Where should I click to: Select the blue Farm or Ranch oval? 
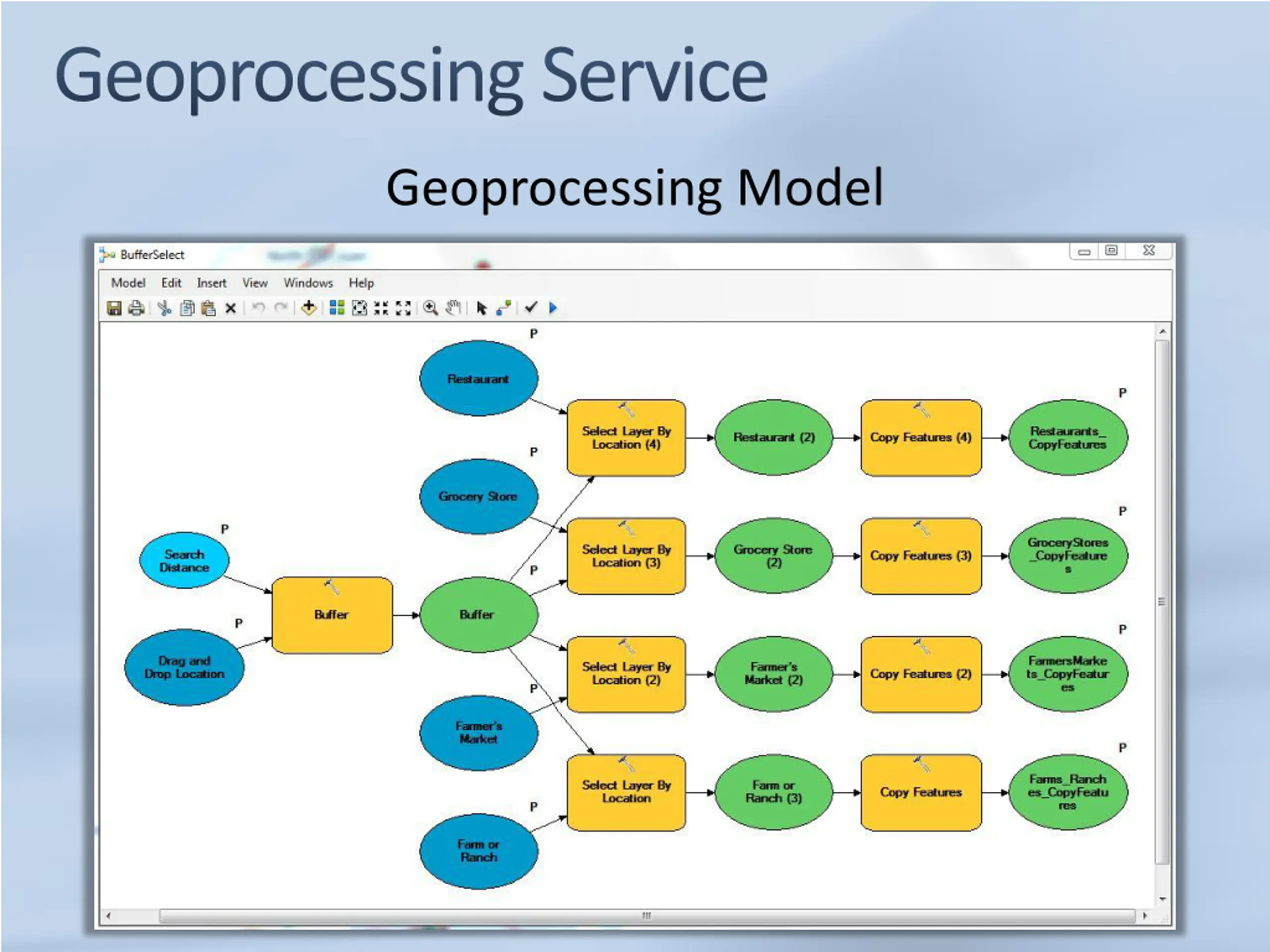point(479,851)
